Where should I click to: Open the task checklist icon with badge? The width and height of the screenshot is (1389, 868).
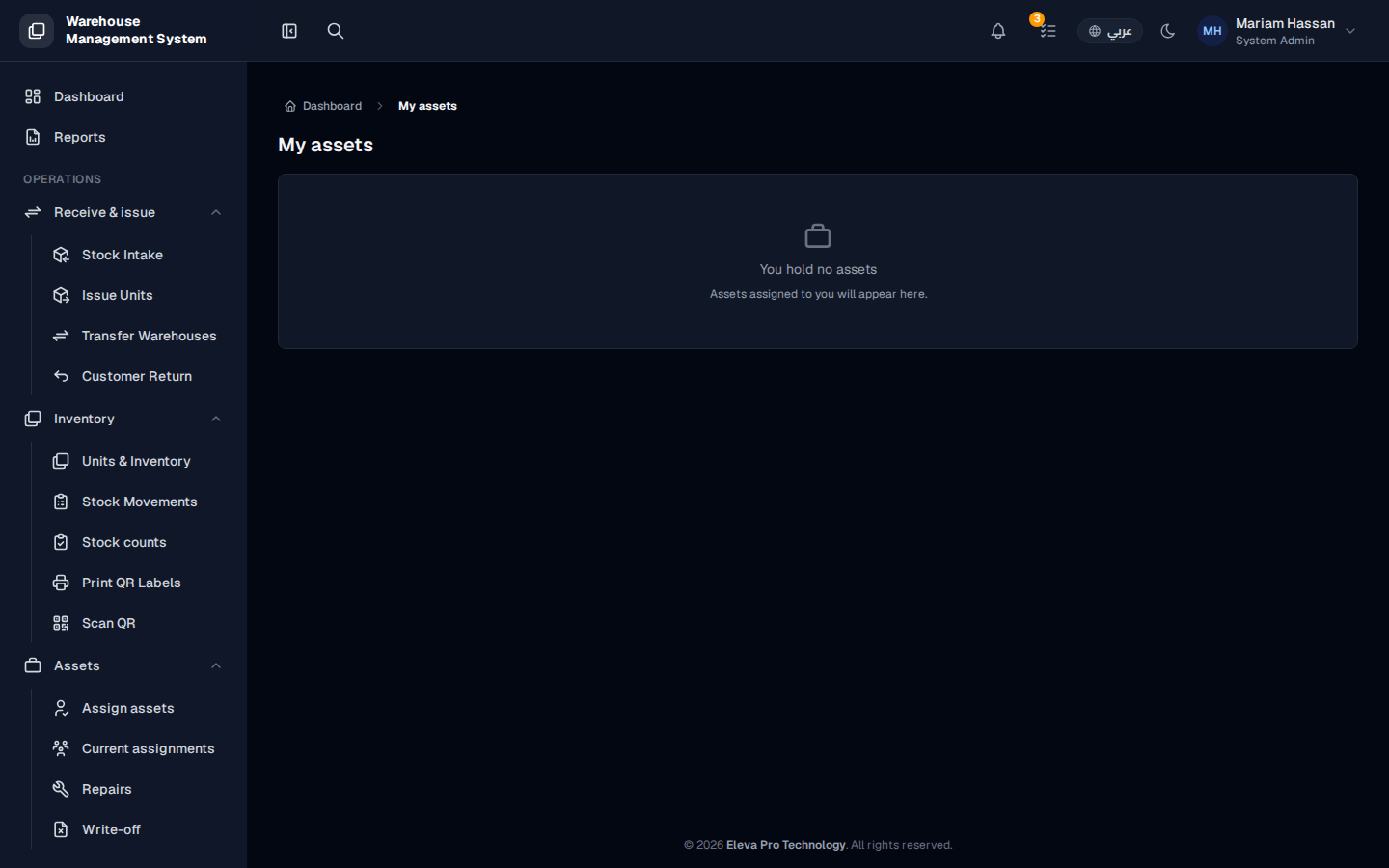pyautogui.click(x=1048, y=31)
